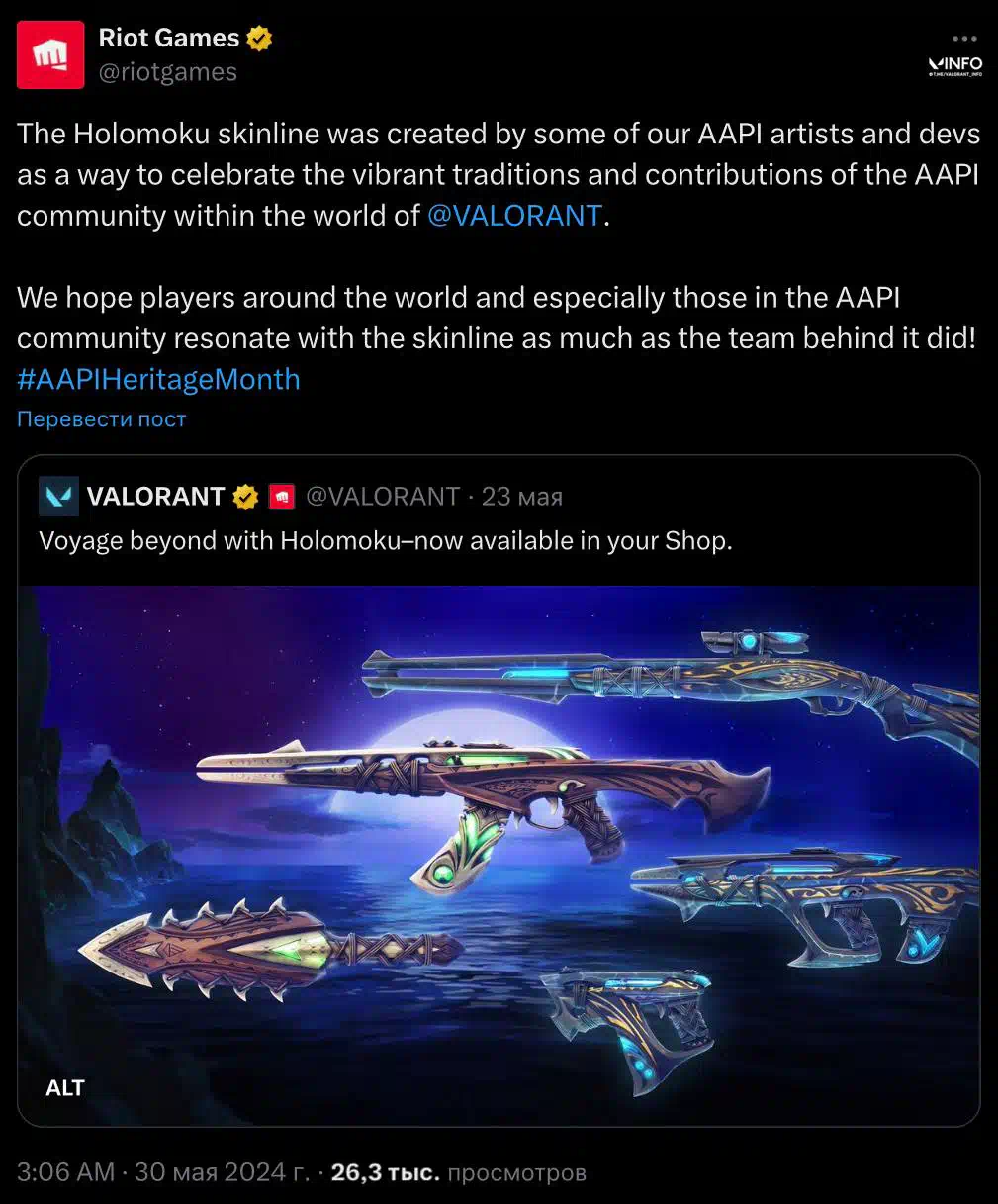
Task: Show the image ALT description
Action: click(65, 1088)
